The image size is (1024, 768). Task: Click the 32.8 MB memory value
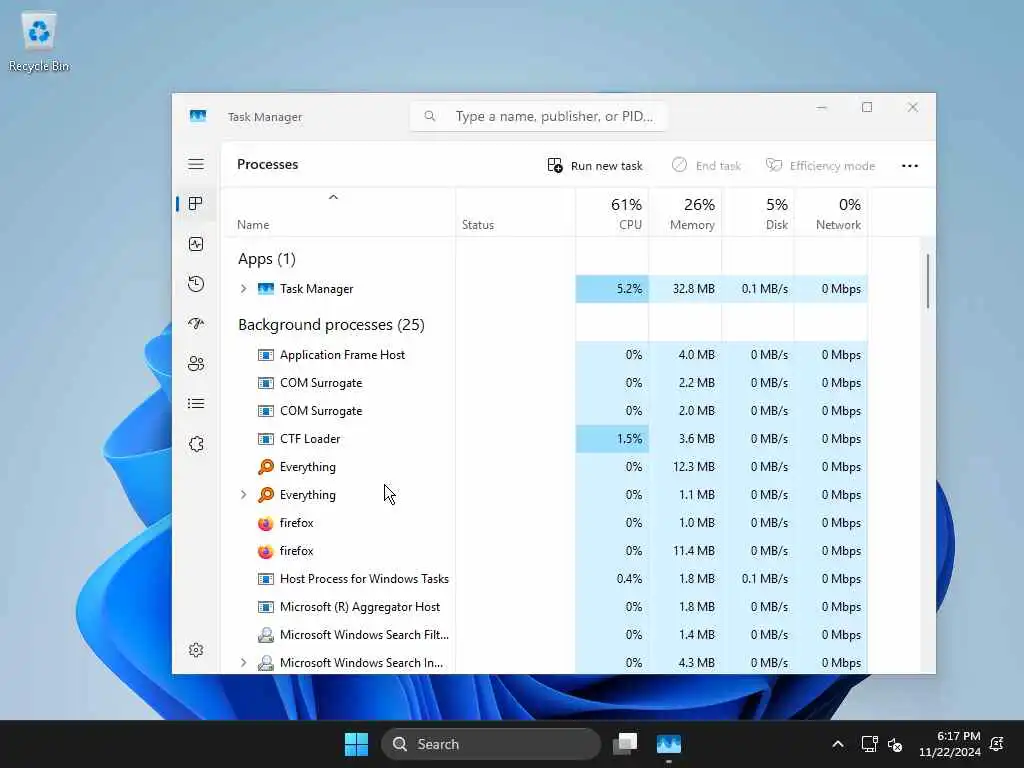(x=694, y=289)
